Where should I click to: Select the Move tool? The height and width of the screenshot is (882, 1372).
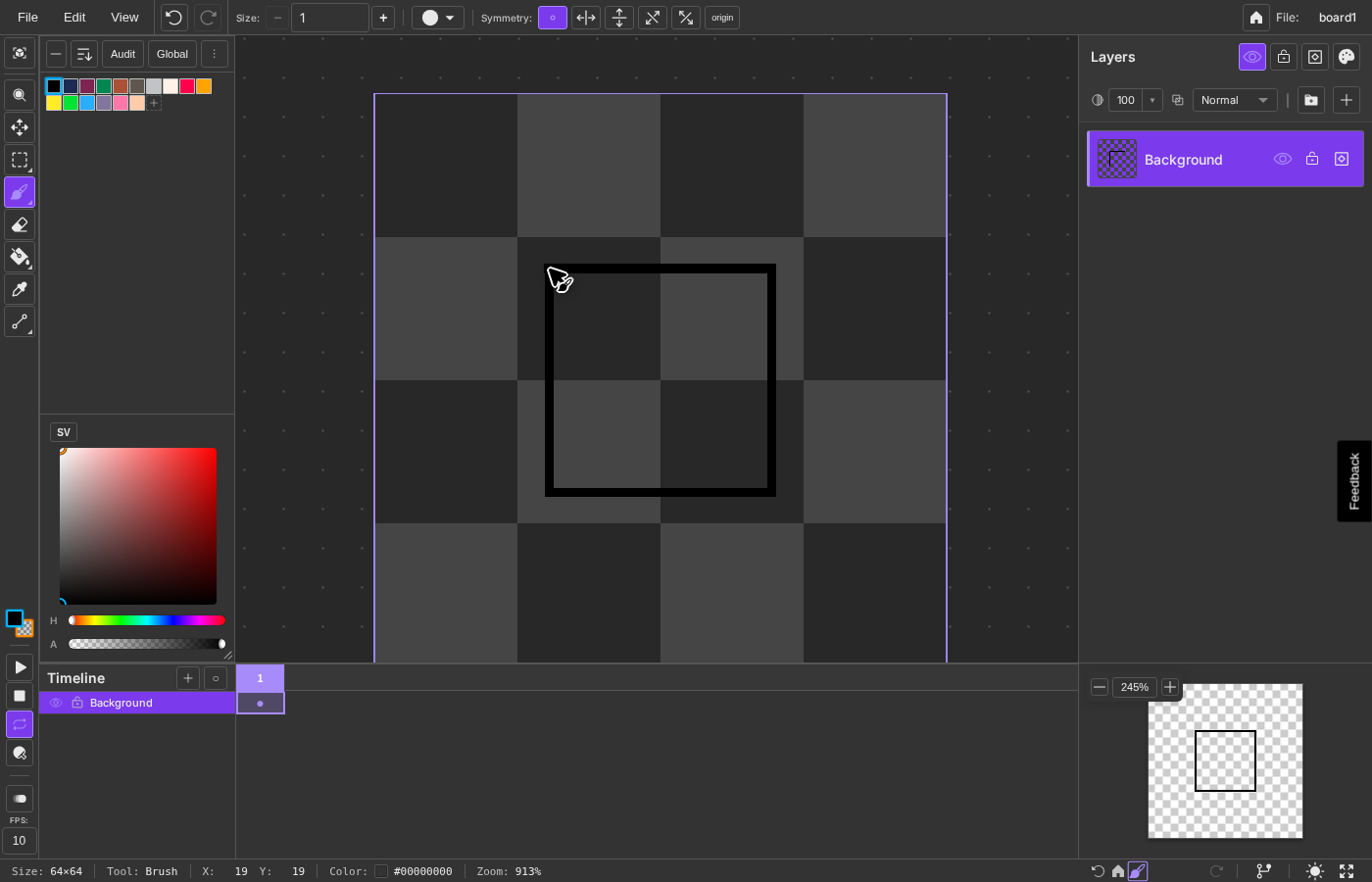[20, 127]
